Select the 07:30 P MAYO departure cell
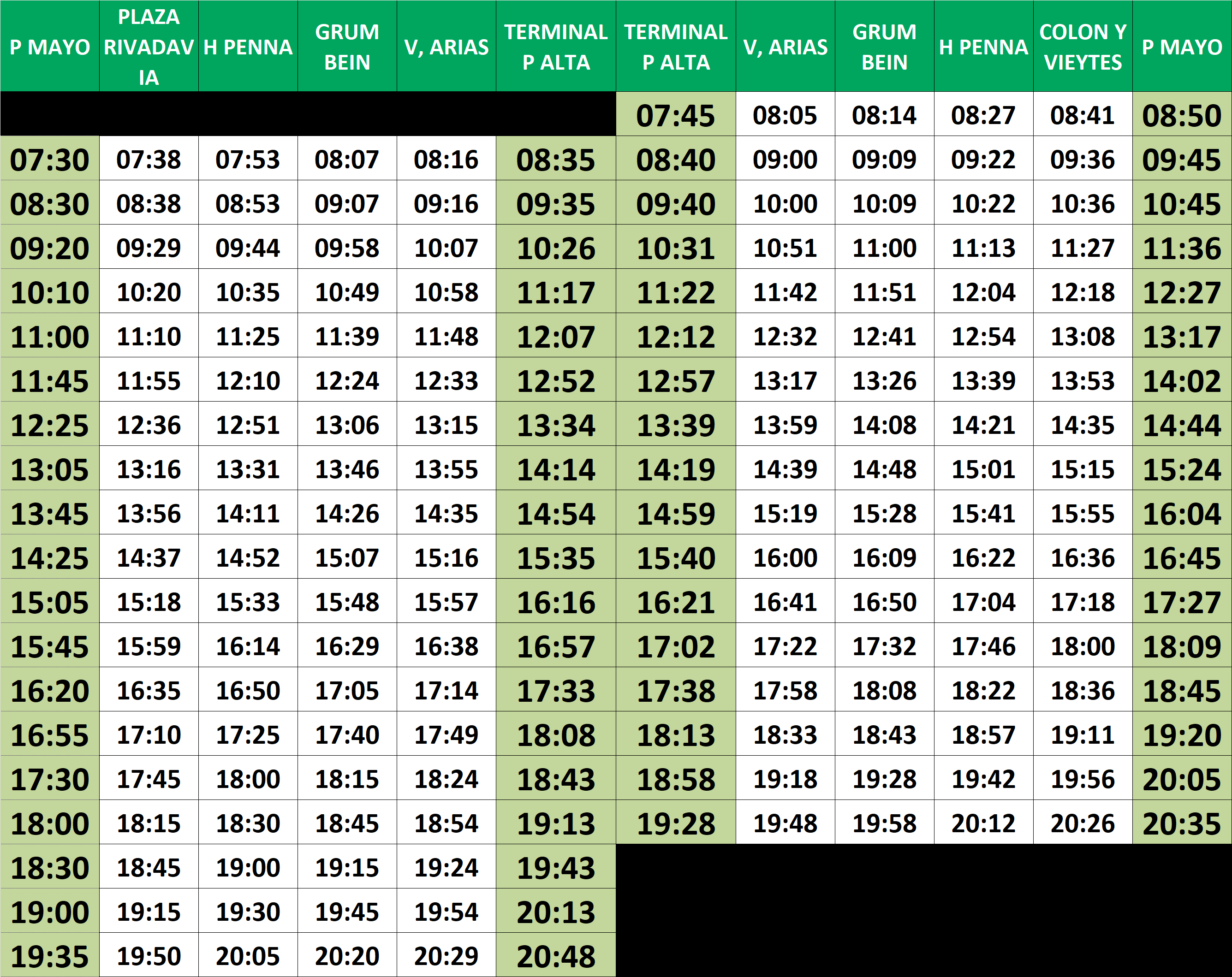 click(50, 159)
